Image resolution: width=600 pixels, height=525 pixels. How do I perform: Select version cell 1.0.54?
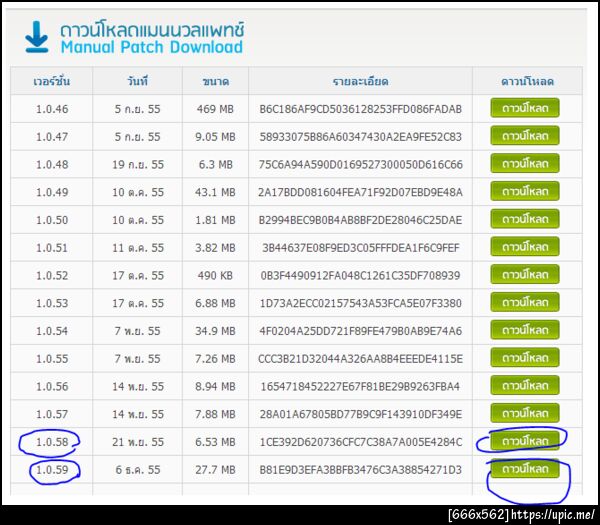[52, 331]
